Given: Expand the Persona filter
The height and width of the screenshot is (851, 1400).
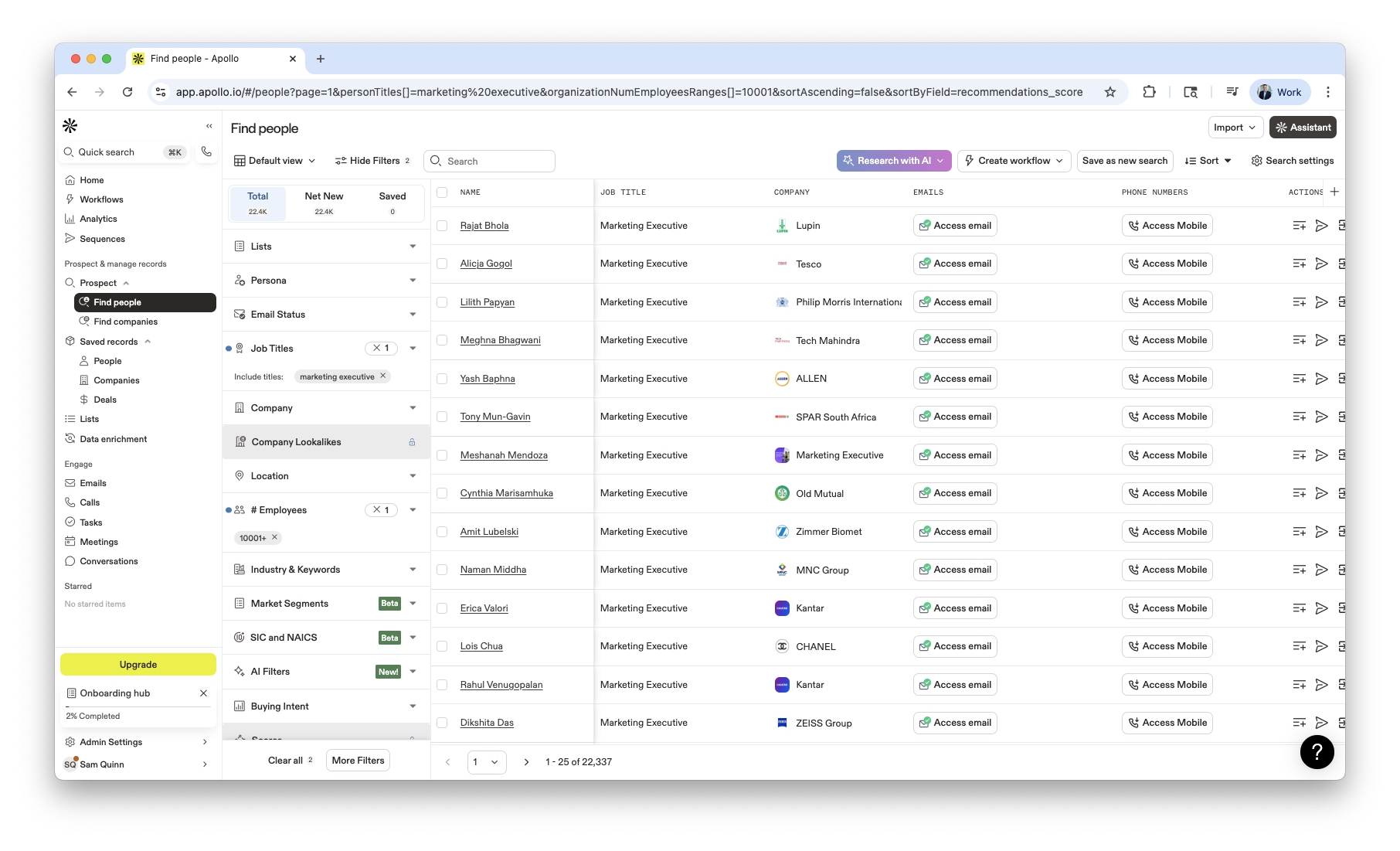Looking at the screenshot, I should 326,281.
